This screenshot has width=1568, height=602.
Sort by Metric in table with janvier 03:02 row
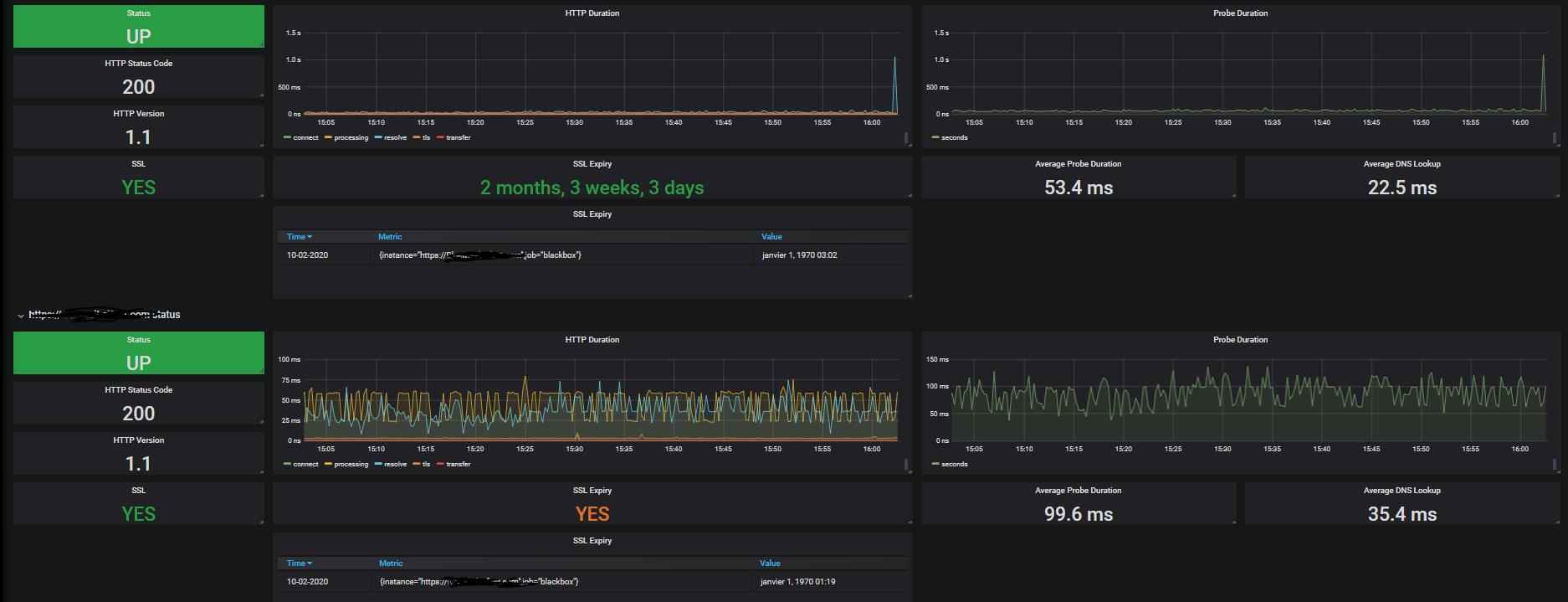point(390,237)
